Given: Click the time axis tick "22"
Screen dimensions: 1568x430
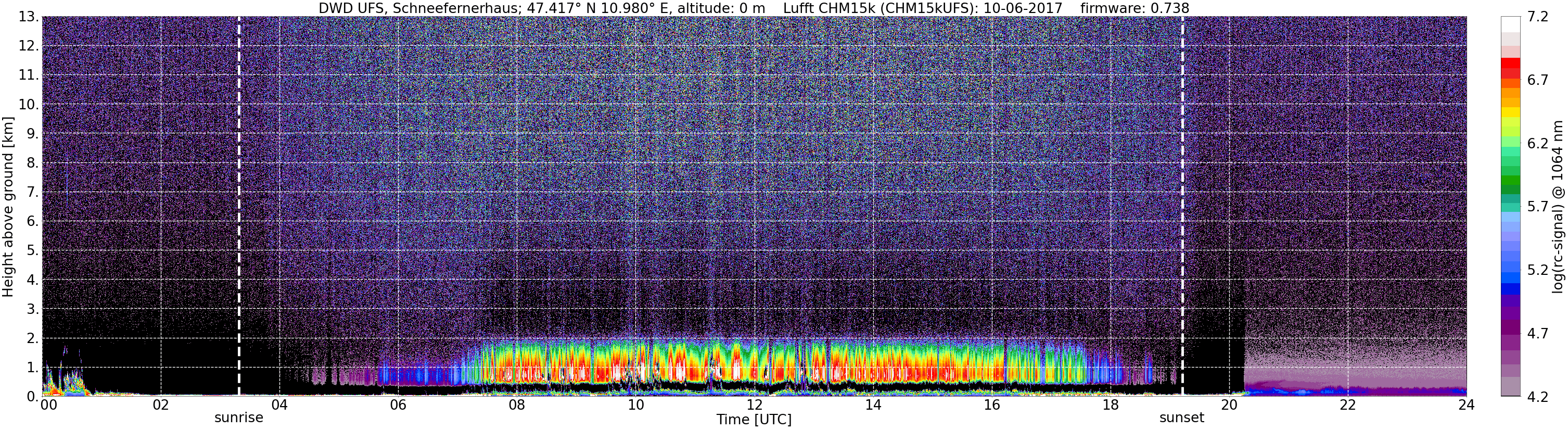Looking at the screenshot, I should [x=1348, y=406].
